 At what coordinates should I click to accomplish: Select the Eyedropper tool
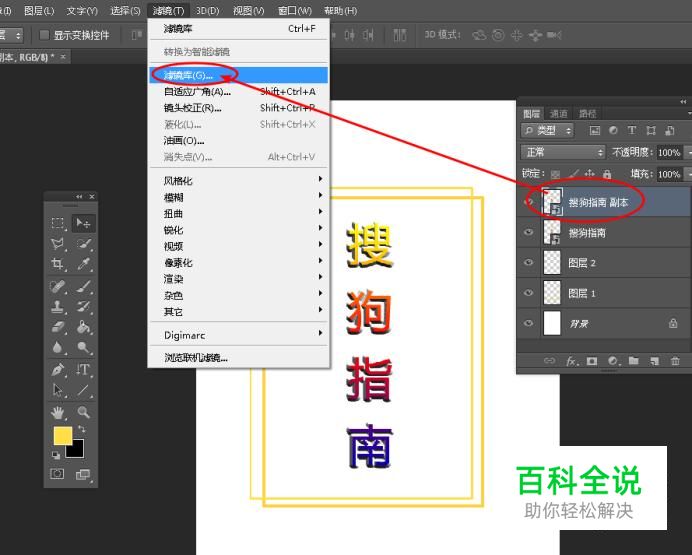click(83, 264)
